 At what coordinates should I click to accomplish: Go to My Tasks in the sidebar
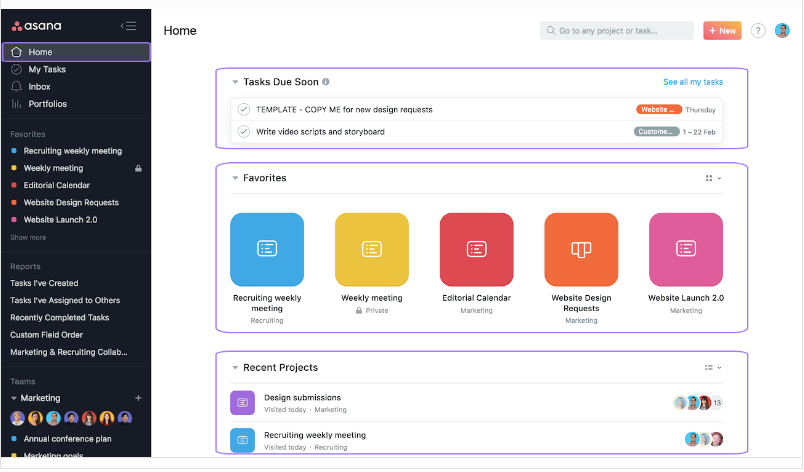tap(47, 69)
